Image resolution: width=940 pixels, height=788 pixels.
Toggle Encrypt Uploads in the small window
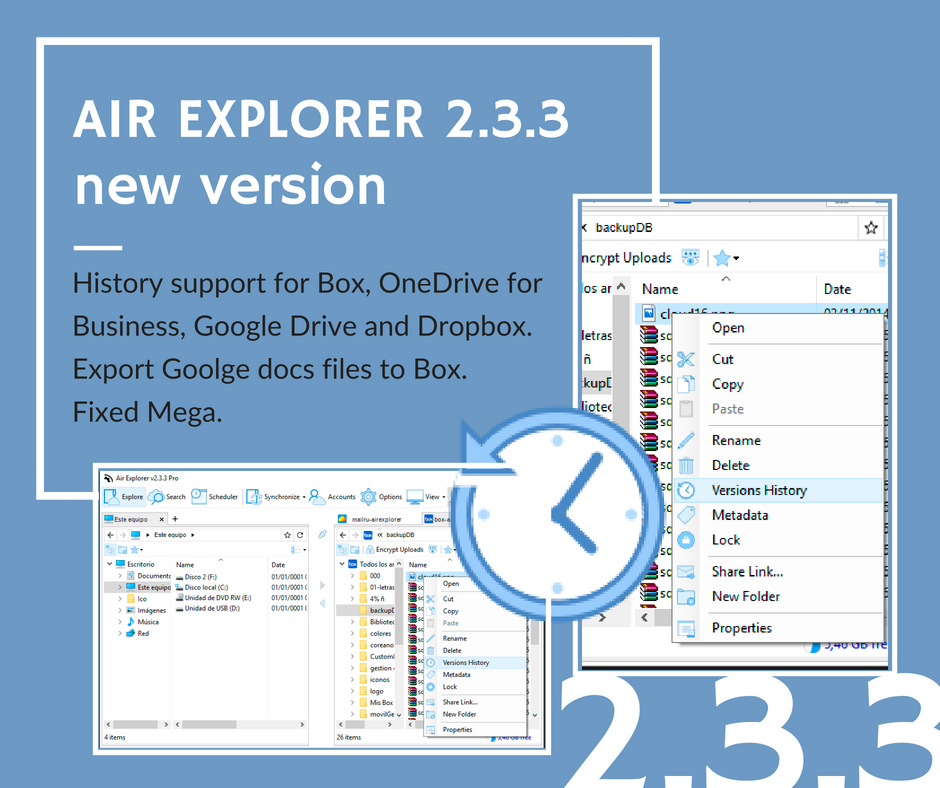394,549
